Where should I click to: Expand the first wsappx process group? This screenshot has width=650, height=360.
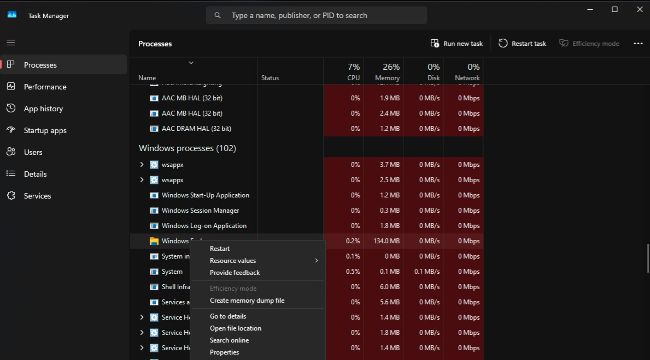point(141,165)
